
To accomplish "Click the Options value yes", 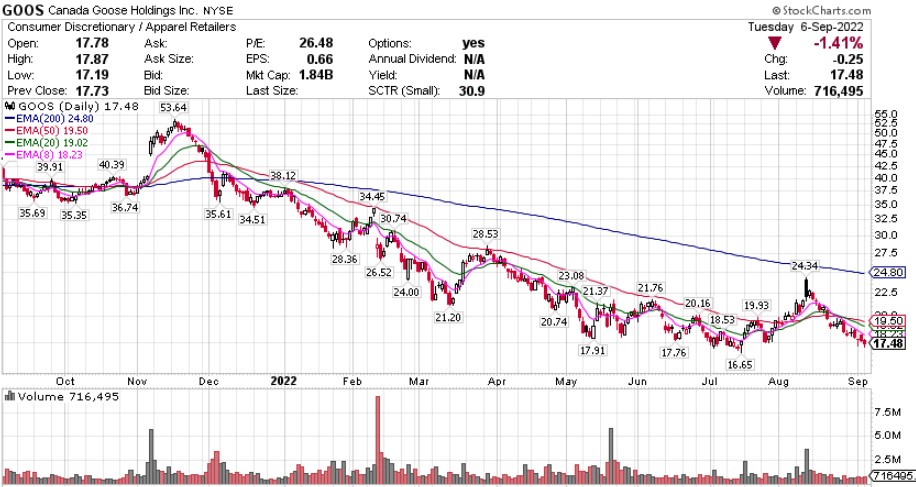I will tap(473, 43).
